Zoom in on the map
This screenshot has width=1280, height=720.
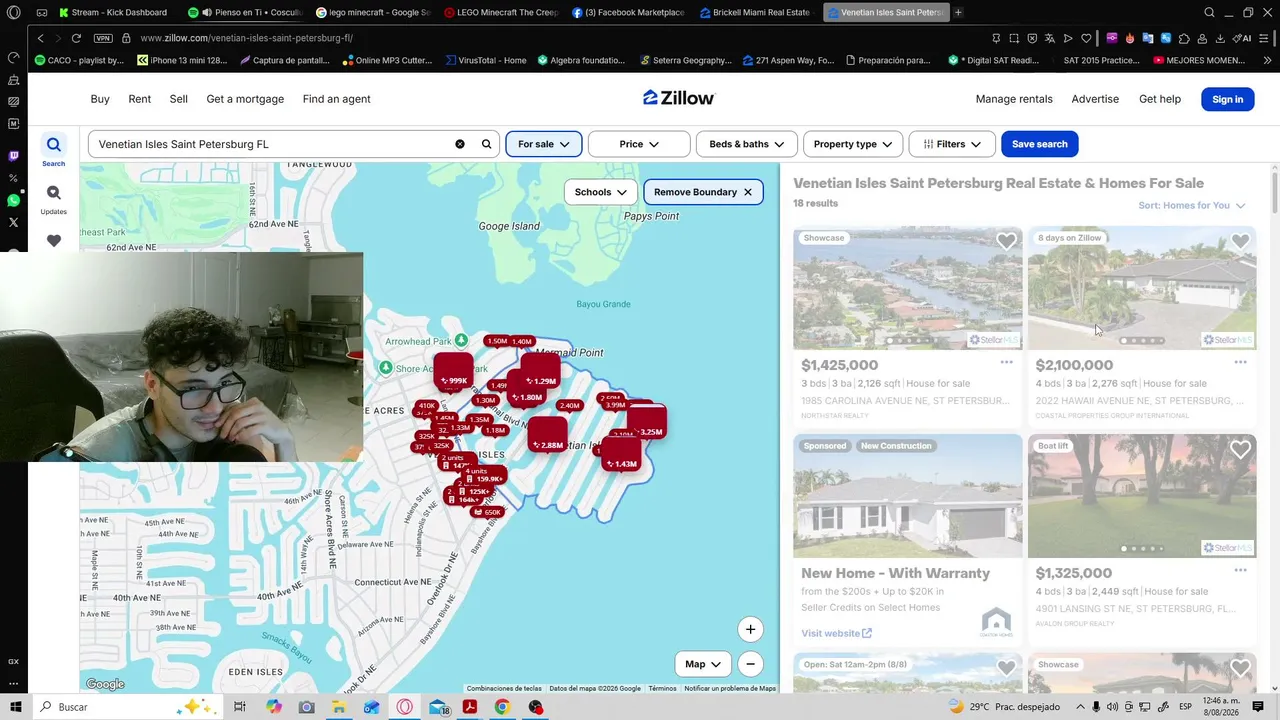(x=750, y=629)
